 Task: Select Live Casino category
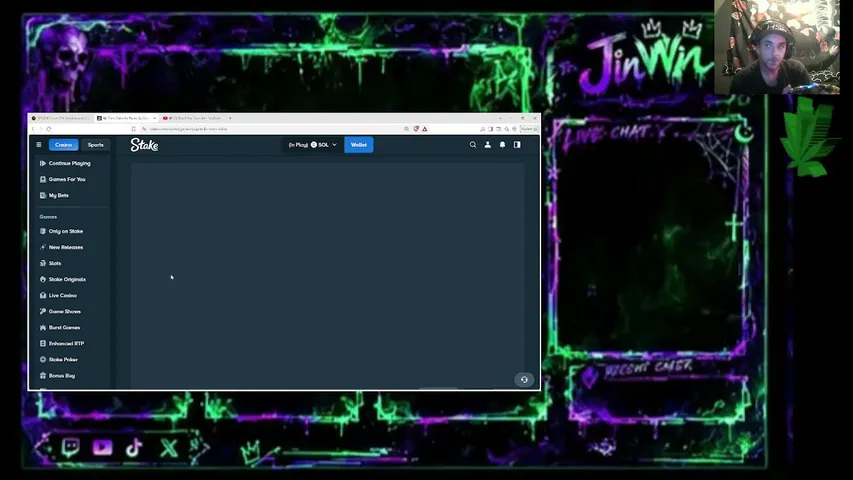pyautogui.click(x=58, y=296)
